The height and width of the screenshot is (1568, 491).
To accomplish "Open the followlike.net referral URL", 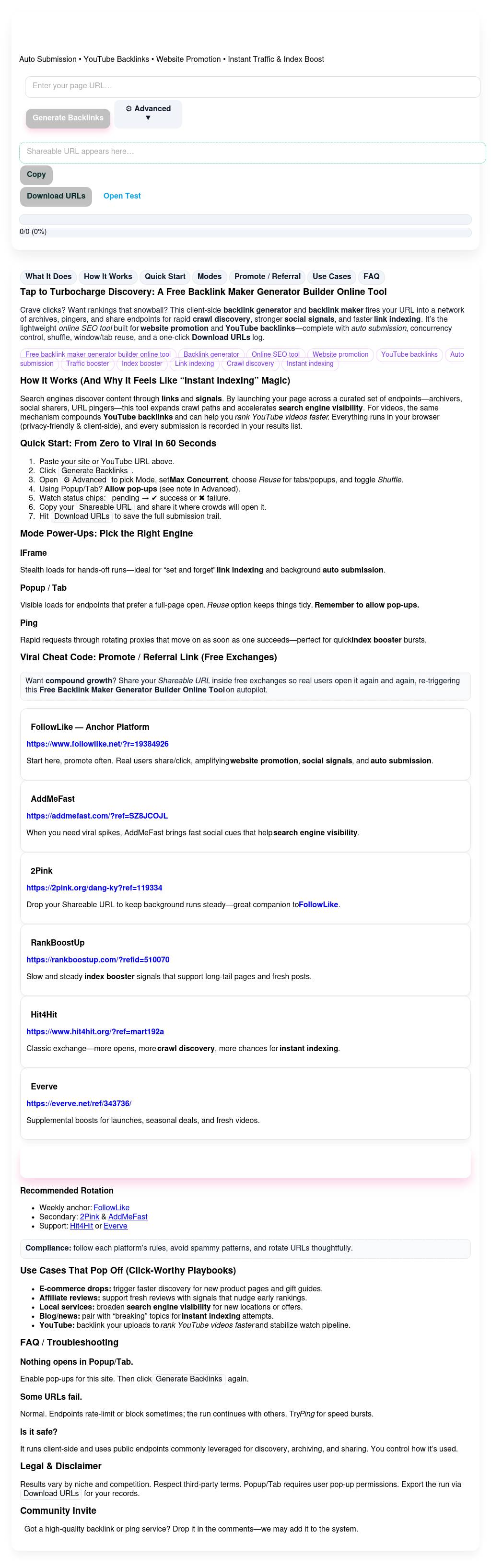I will (97, 744).
